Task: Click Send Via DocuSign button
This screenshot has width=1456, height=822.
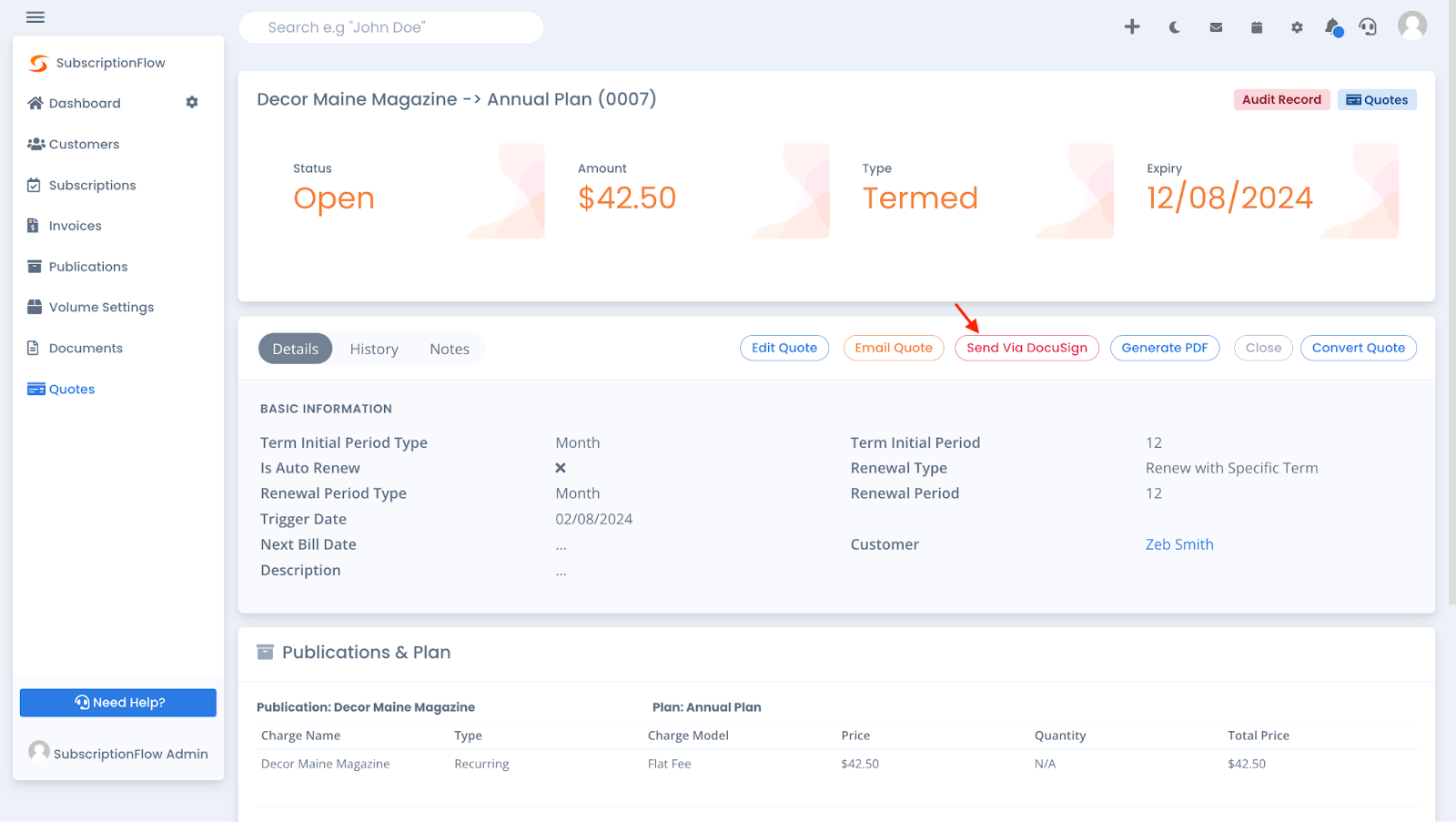Action: (x=1026, y=348)
